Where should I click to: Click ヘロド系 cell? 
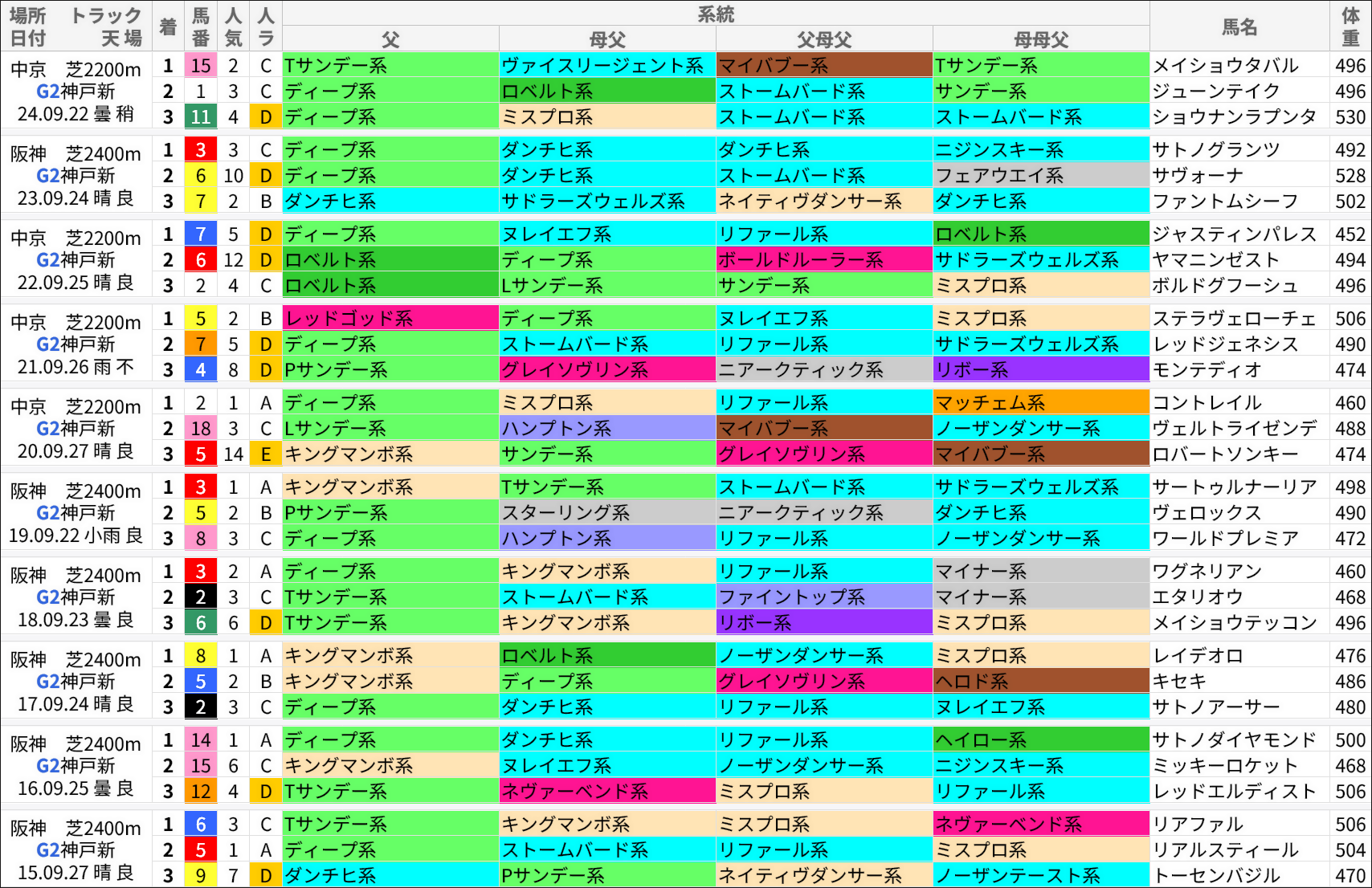1041,682
